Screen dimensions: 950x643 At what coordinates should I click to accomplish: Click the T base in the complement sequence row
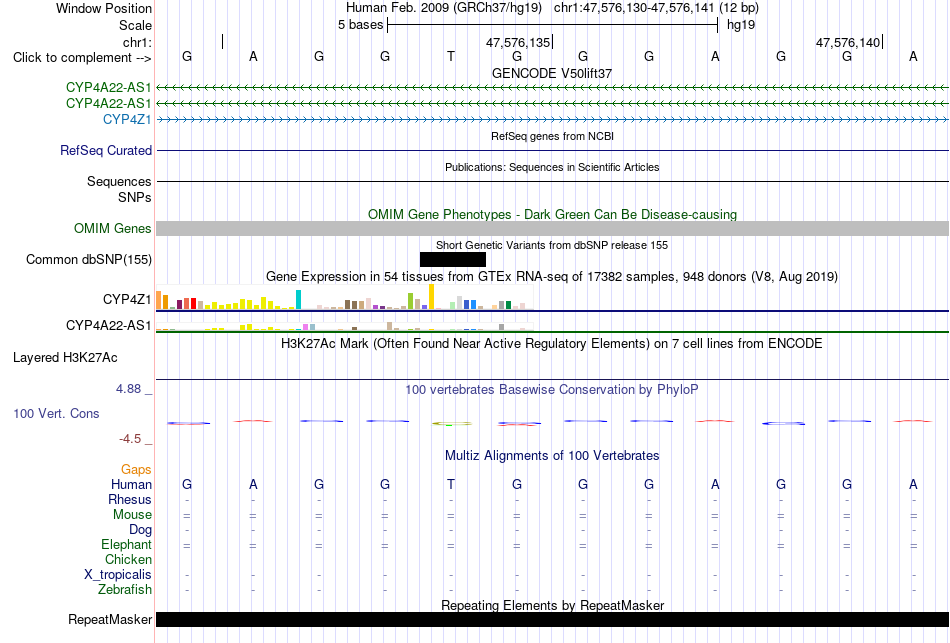tap(451, 56)
